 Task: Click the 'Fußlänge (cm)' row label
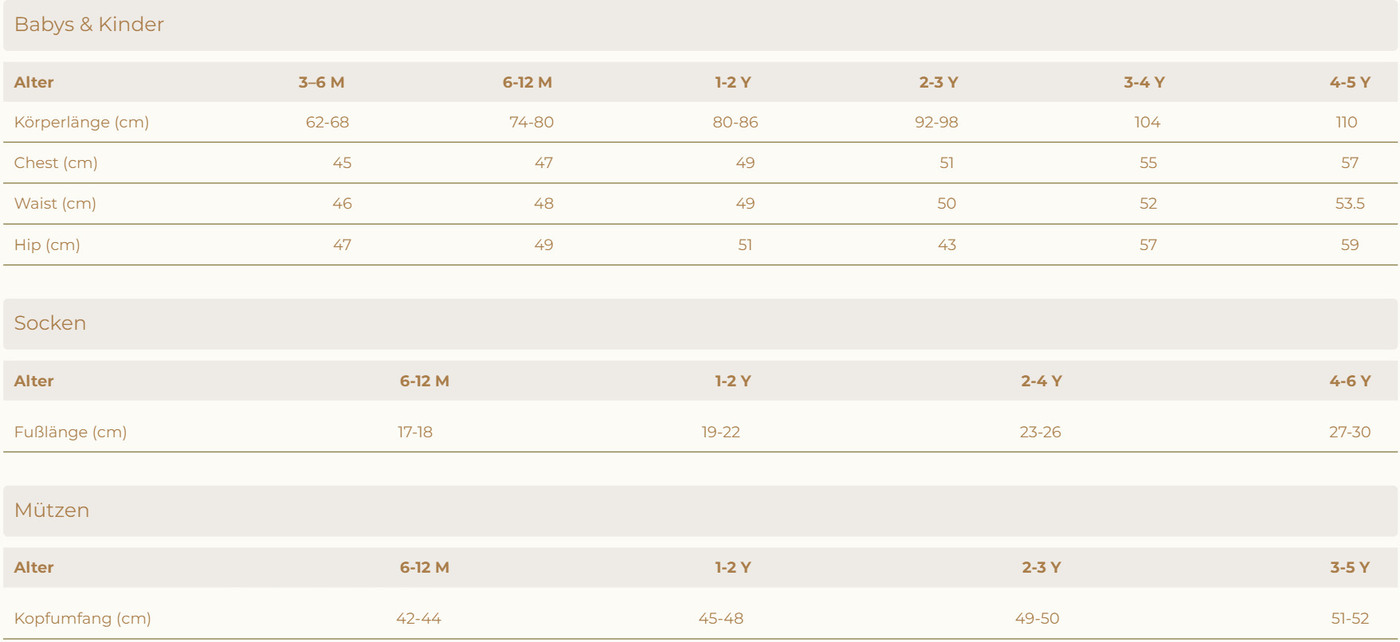pos(70,432)
